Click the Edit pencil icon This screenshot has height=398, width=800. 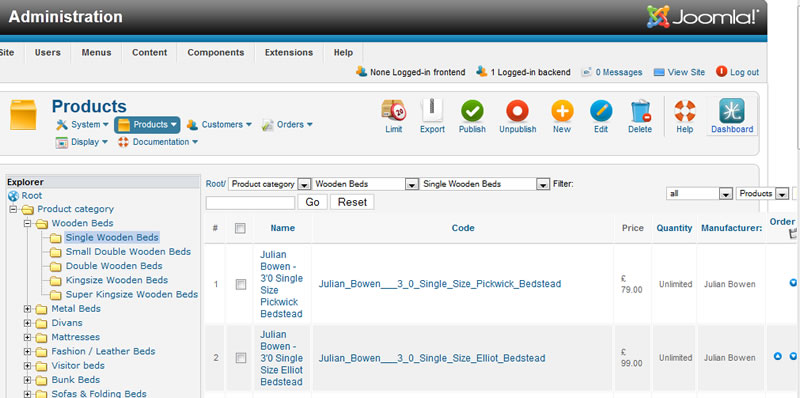(x=601, y=111)
